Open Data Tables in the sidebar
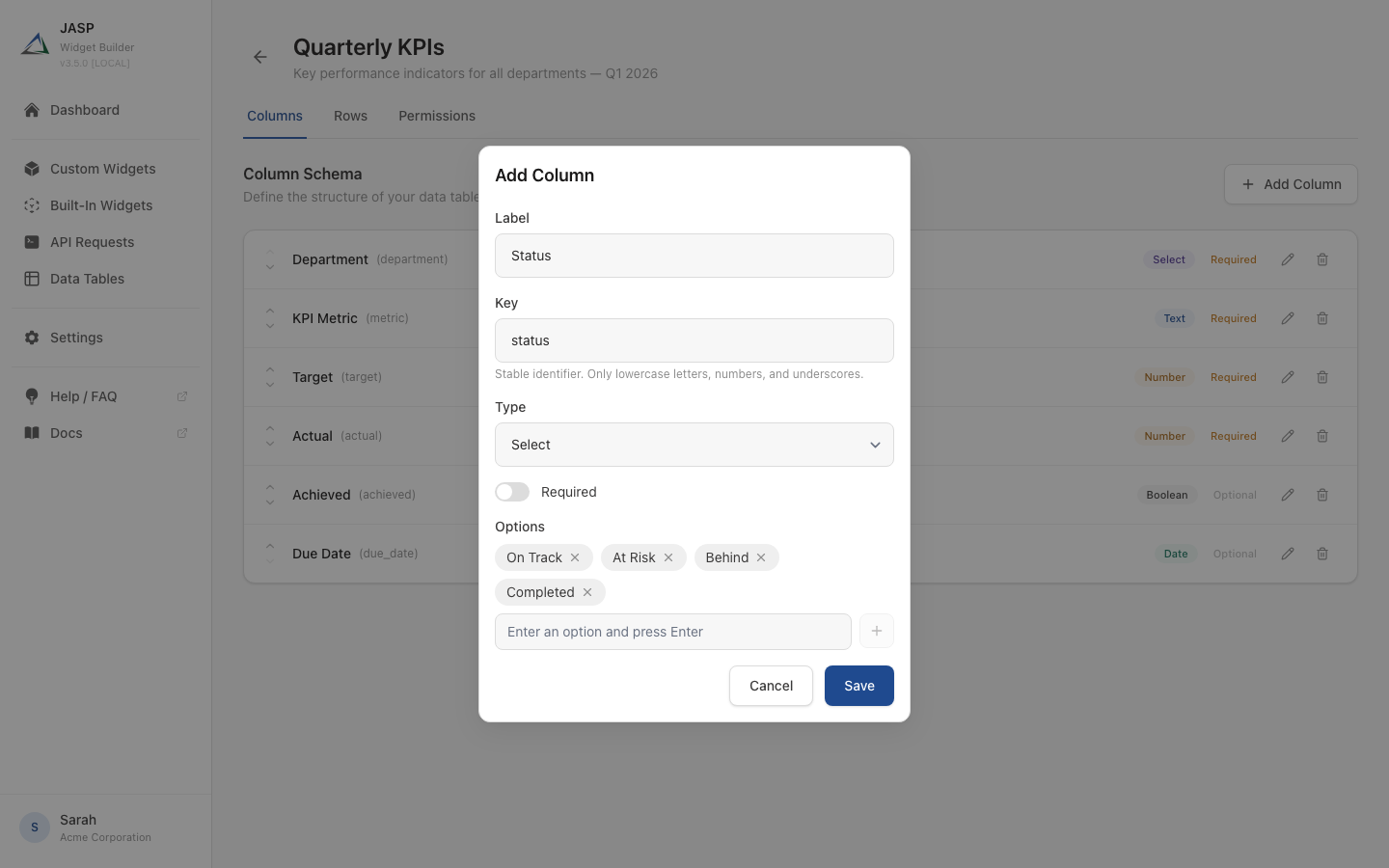The height and width of the screenshot is (868, 1389). coord(87,279)
